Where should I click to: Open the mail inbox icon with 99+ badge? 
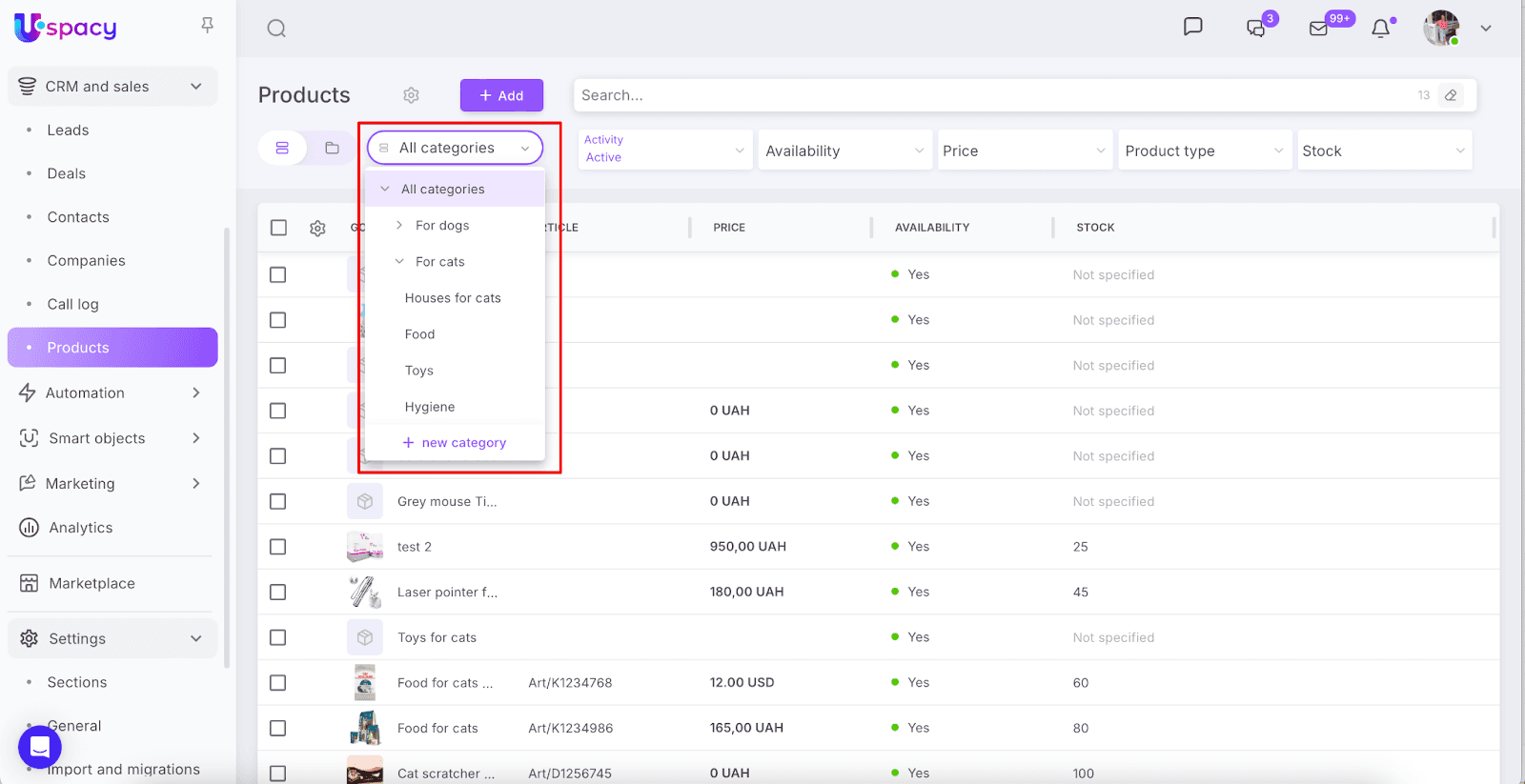click(x=1319, y=29)
